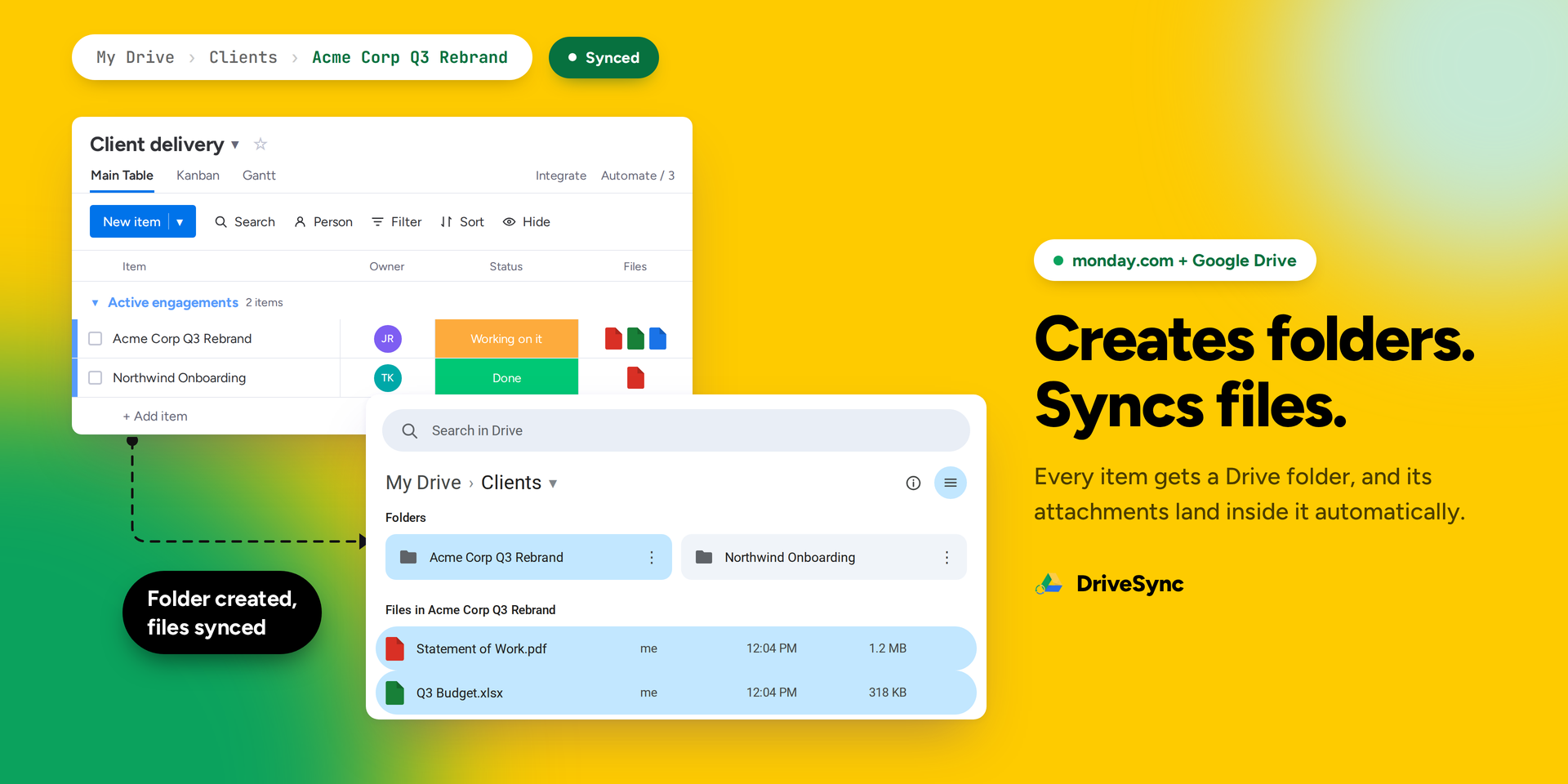1568x784 pixels.
Task: Click the 1.2 MB file size
Action: [888, 648]
